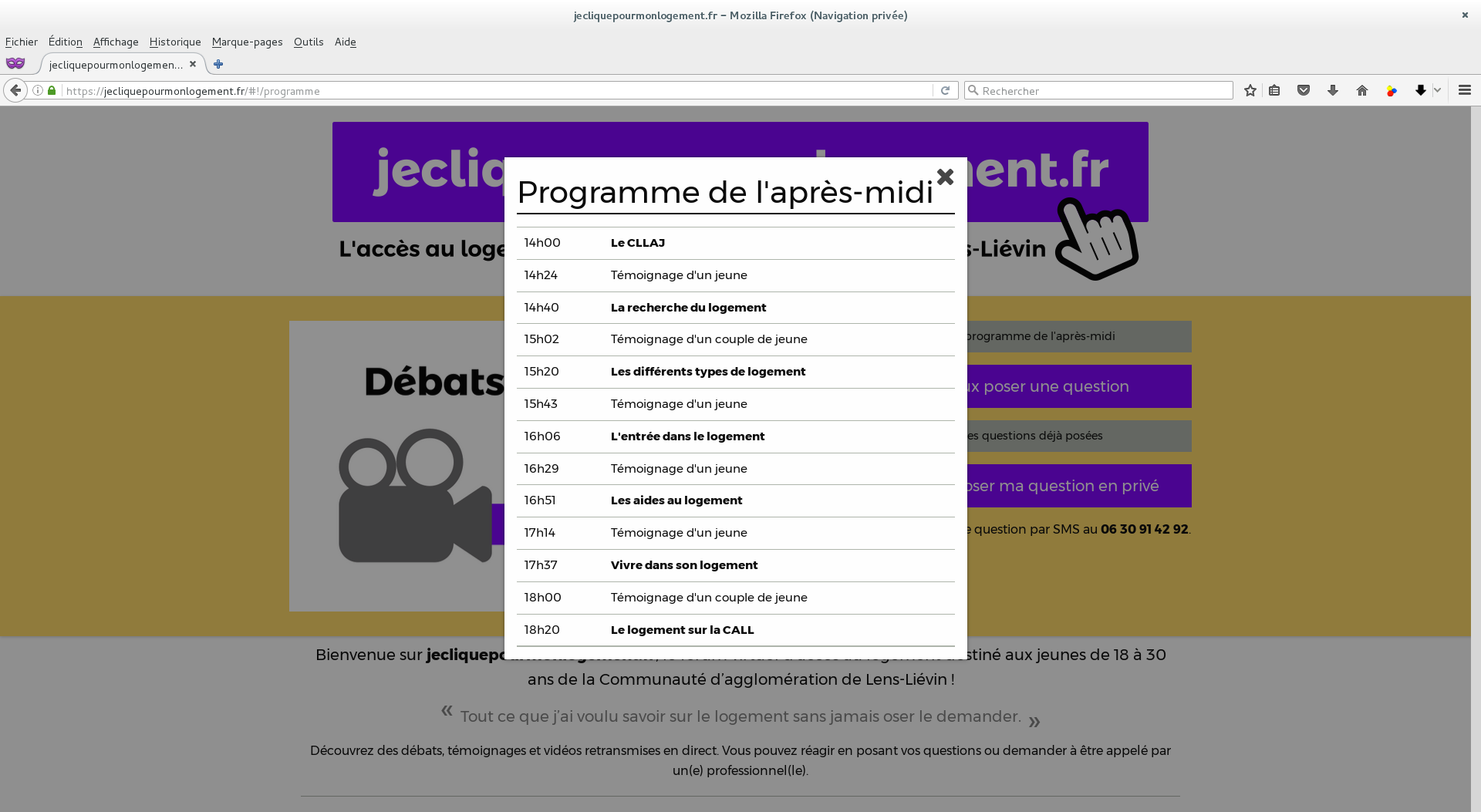1481x812 pixels.
Task: Close the Firefox window
Action: [1465, 15]
